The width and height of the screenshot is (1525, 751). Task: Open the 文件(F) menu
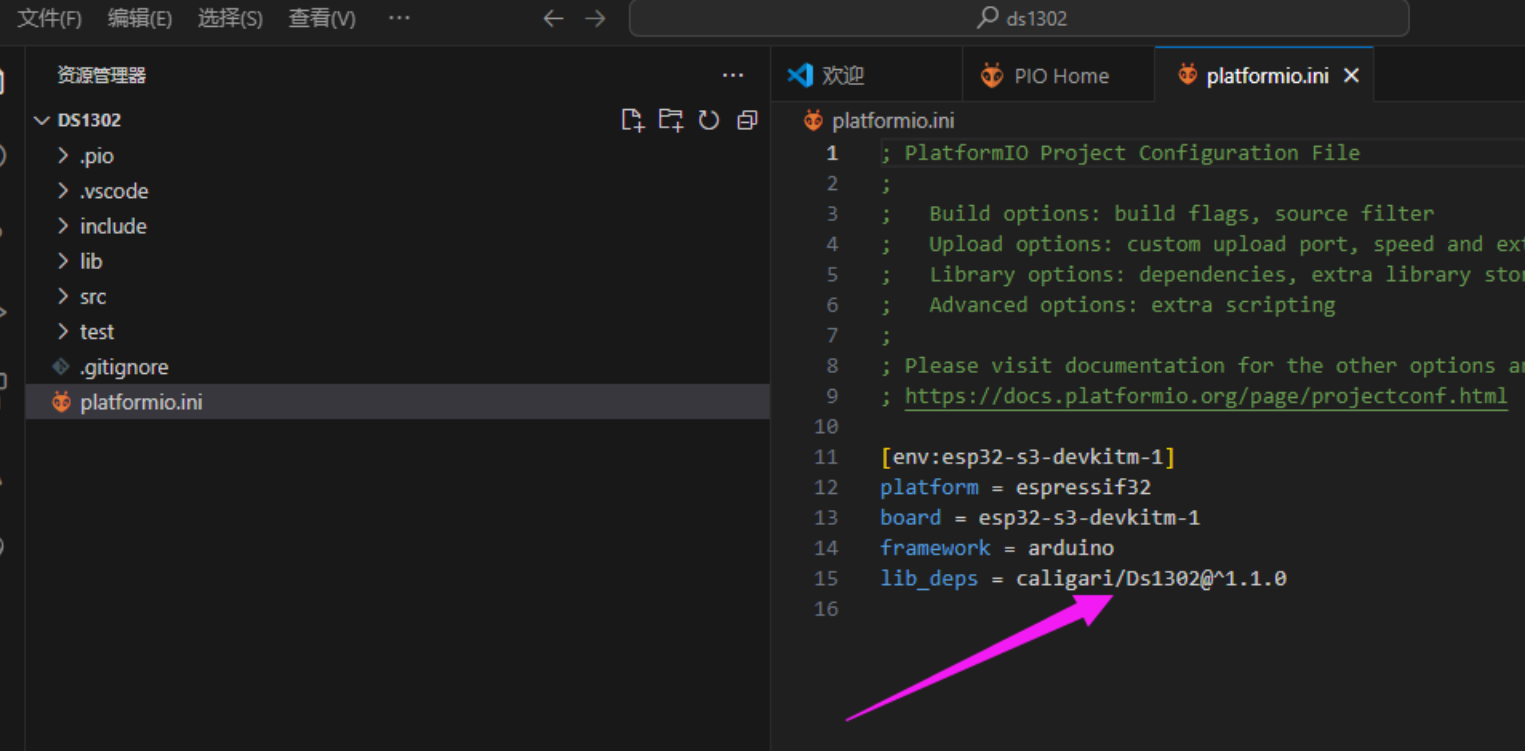(50, 19)
